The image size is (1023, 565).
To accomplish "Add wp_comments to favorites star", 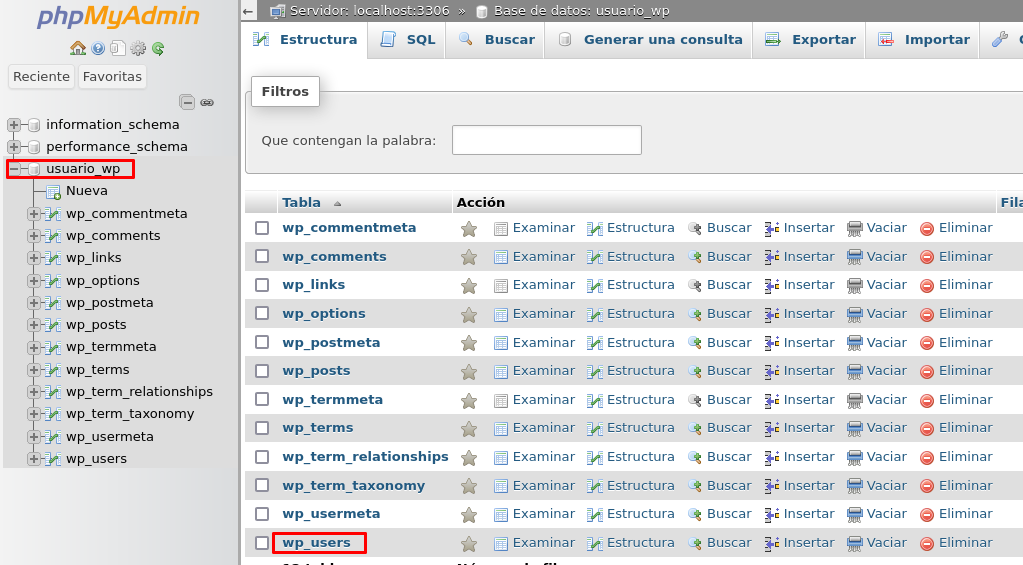I will (x=468, y=257).
